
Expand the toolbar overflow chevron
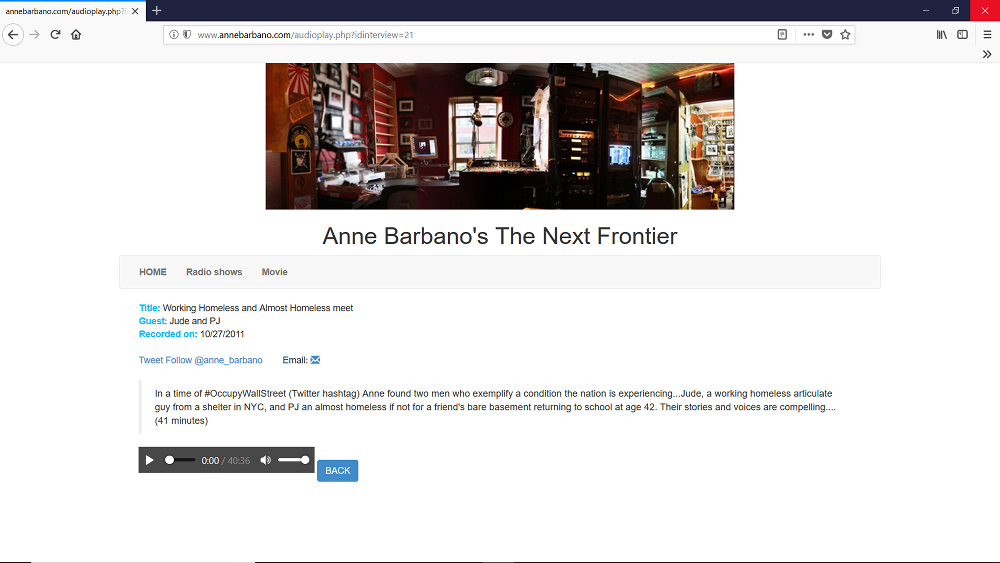pyautogui.click(x=987, y=54)
